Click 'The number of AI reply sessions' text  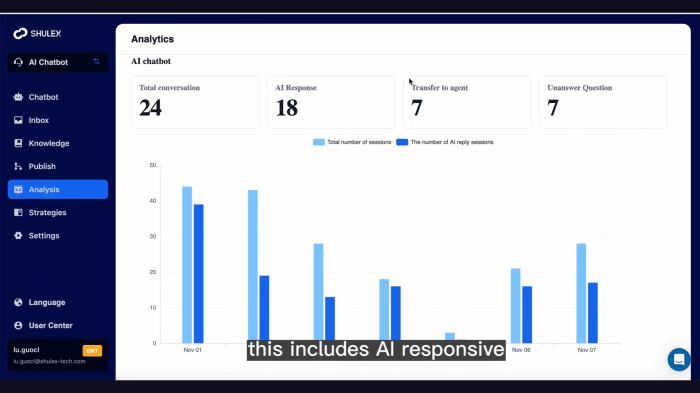452,142
